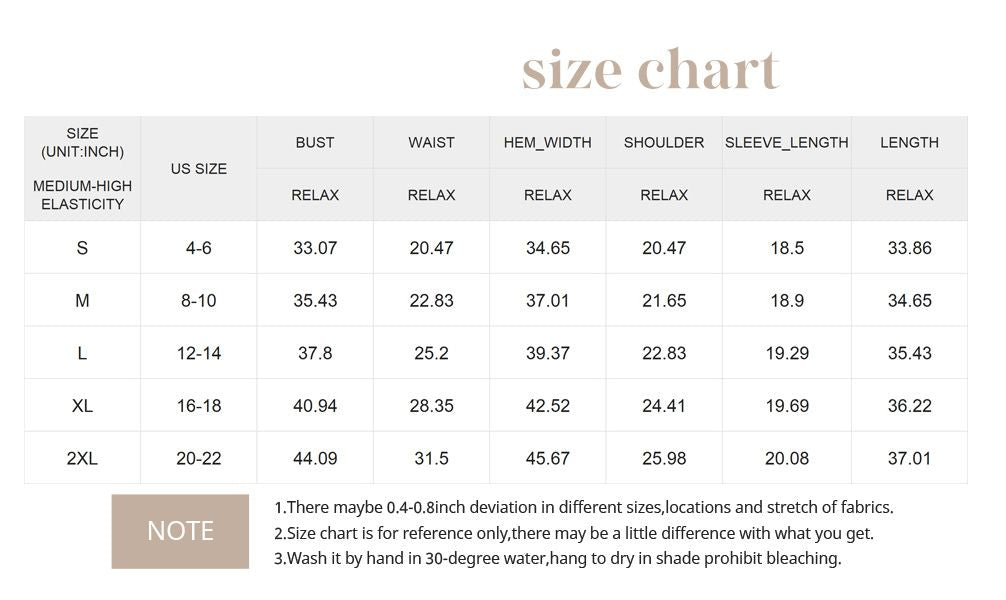Image resolution: width=1006 pixels, height=600 pixels.
Task: Select the size M row label
Action: coord(82,300)
